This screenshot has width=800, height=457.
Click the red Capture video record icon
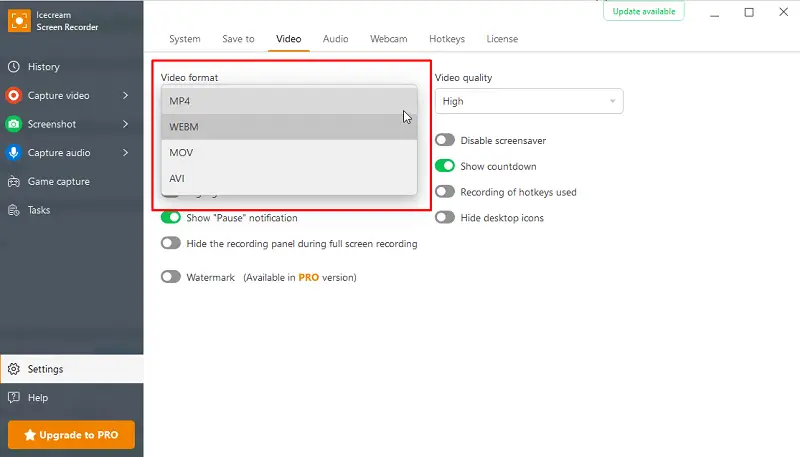coord(14,95)
